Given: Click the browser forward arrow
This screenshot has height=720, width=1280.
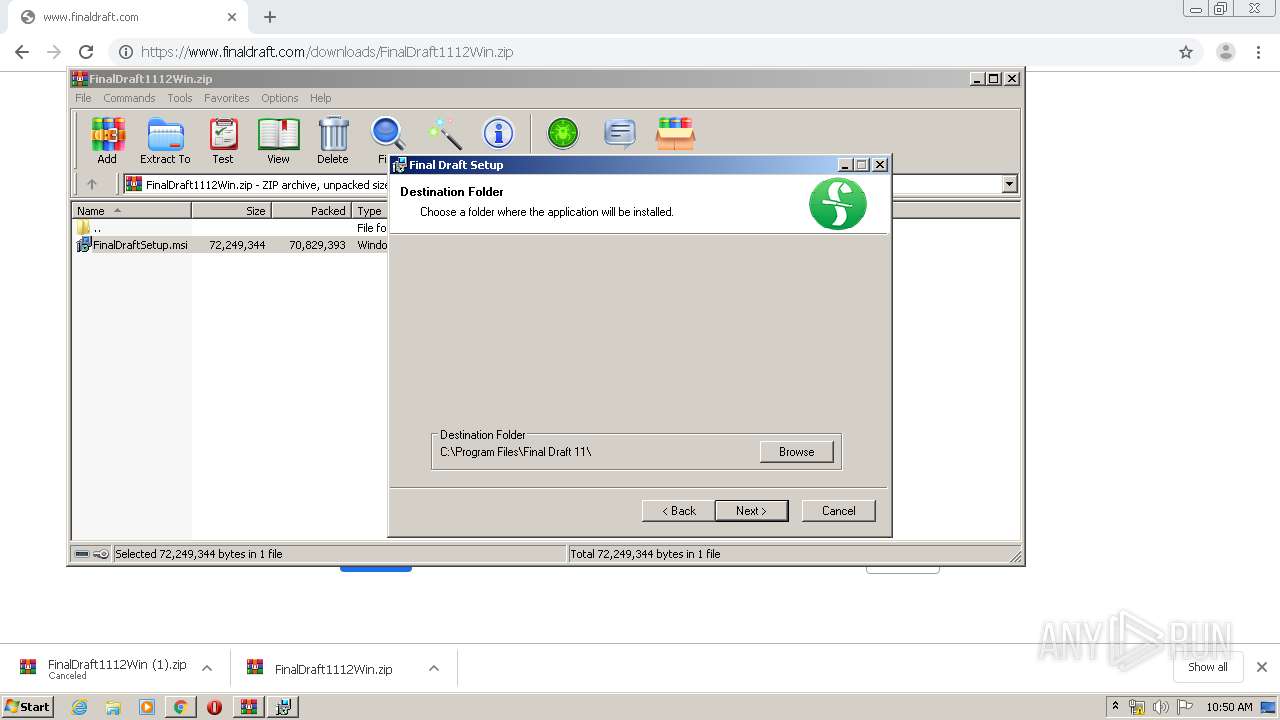Looking at the screenshot, I should click(x=54, y=52).
